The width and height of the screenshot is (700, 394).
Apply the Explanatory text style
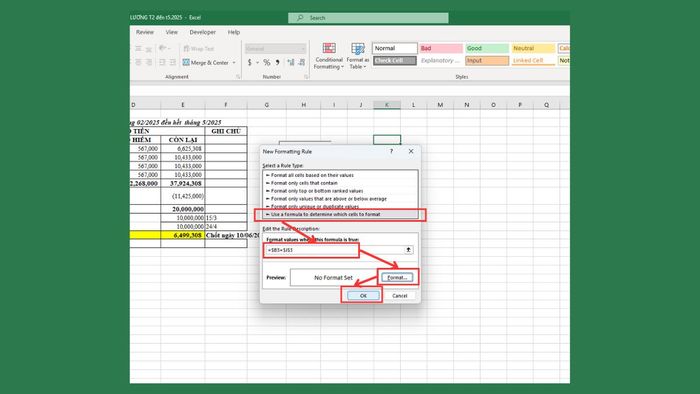coord(441,60)
